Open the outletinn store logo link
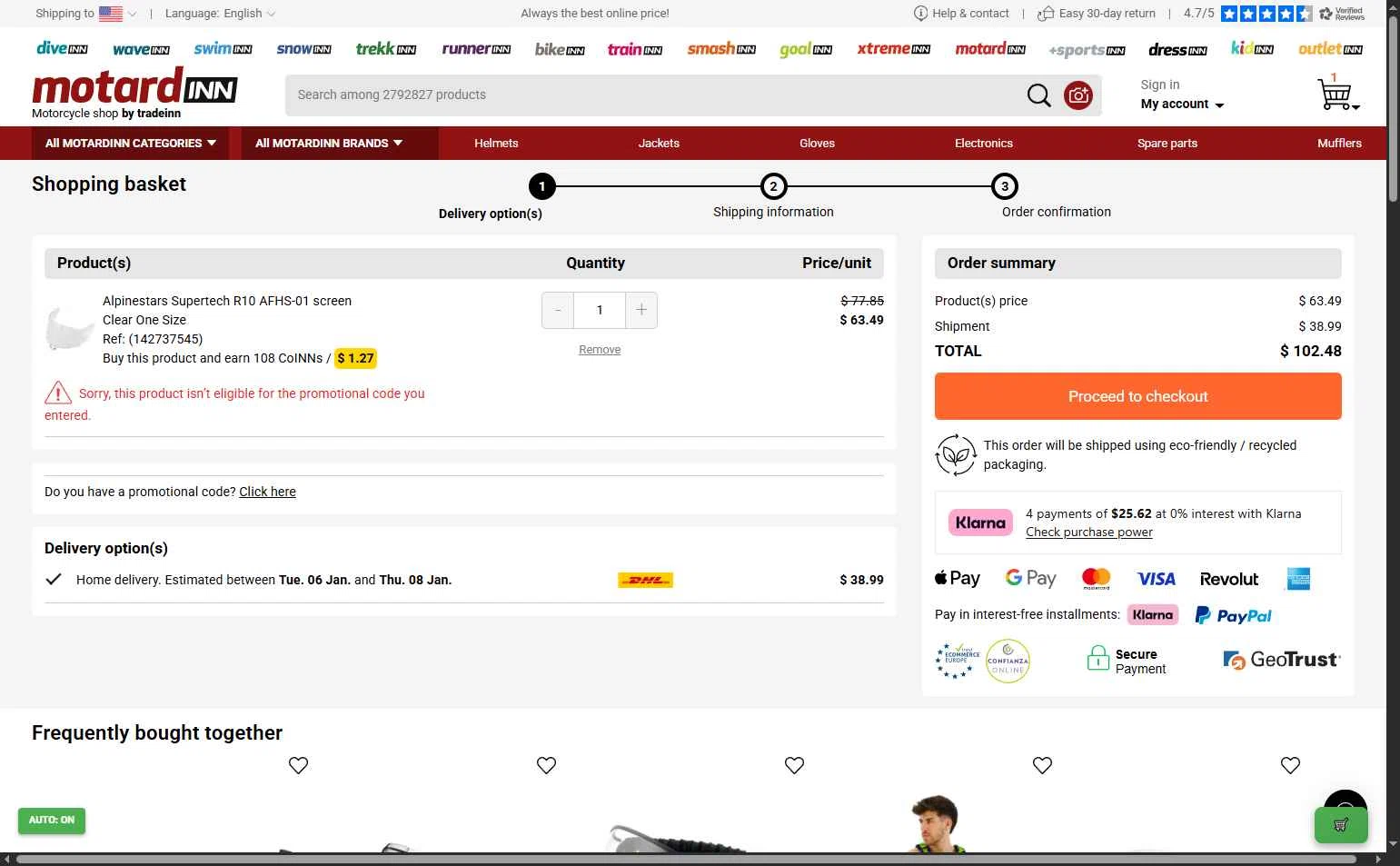The width and height of the screenshot is (1400, 866). click(1330, 49)
